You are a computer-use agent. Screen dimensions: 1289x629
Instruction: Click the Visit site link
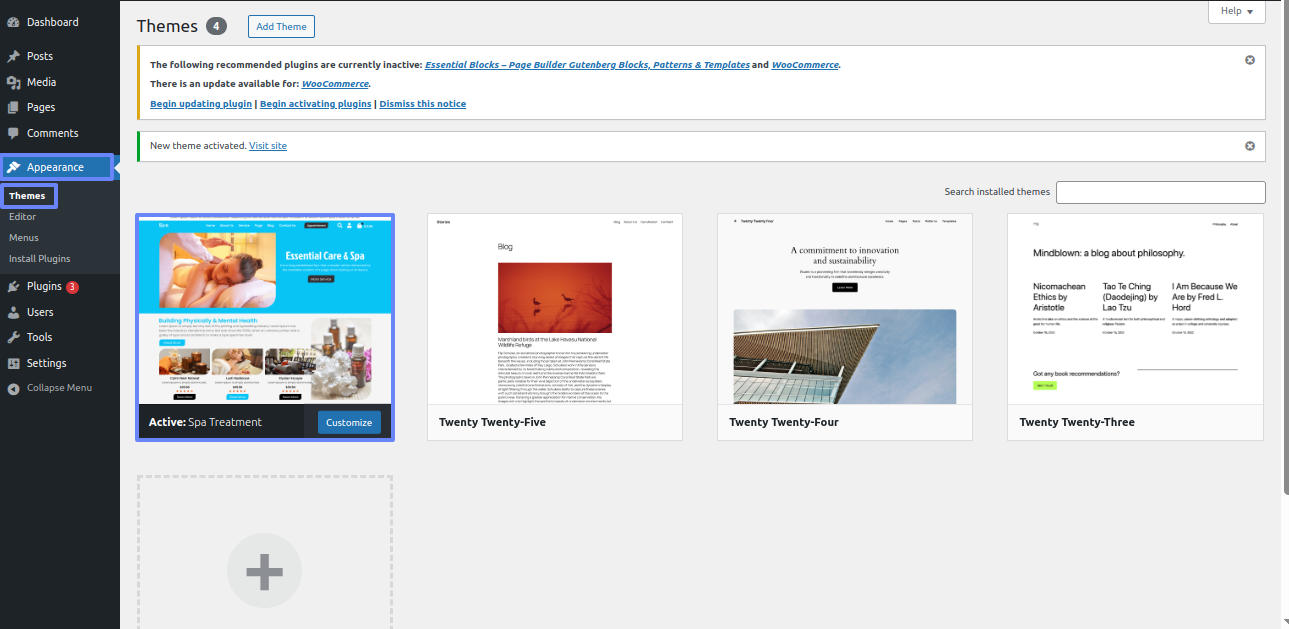pyautogui.click(x=268, y=146)
